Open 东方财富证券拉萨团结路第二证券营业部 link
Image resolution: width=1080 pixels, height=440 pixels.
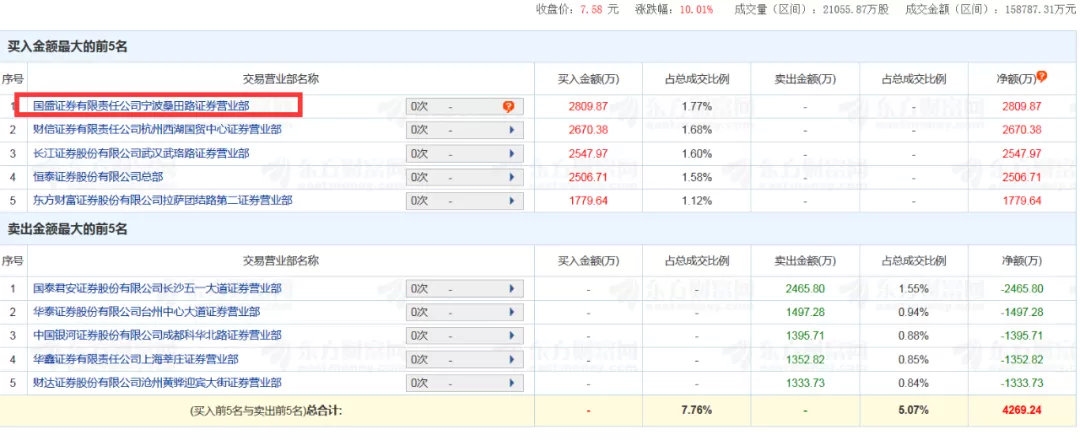pyautogui.click(x=163, y=200)
